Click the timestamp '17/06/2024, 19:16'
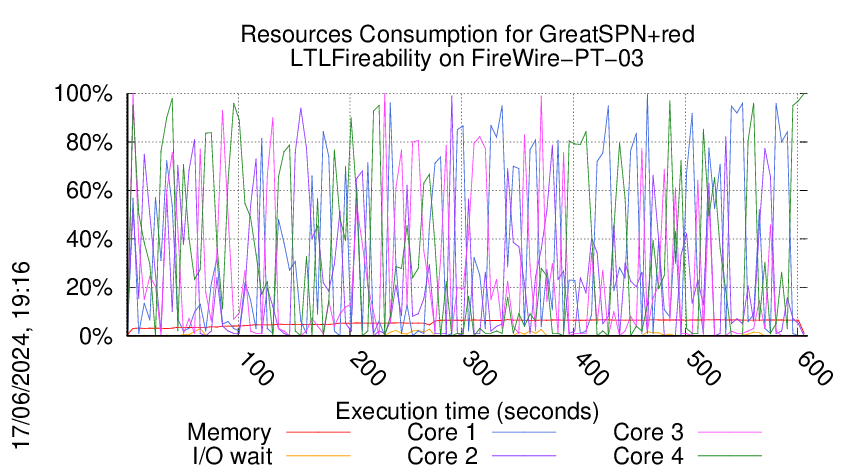The height and width of the screenshot is (475, 850). pos(21,356)
